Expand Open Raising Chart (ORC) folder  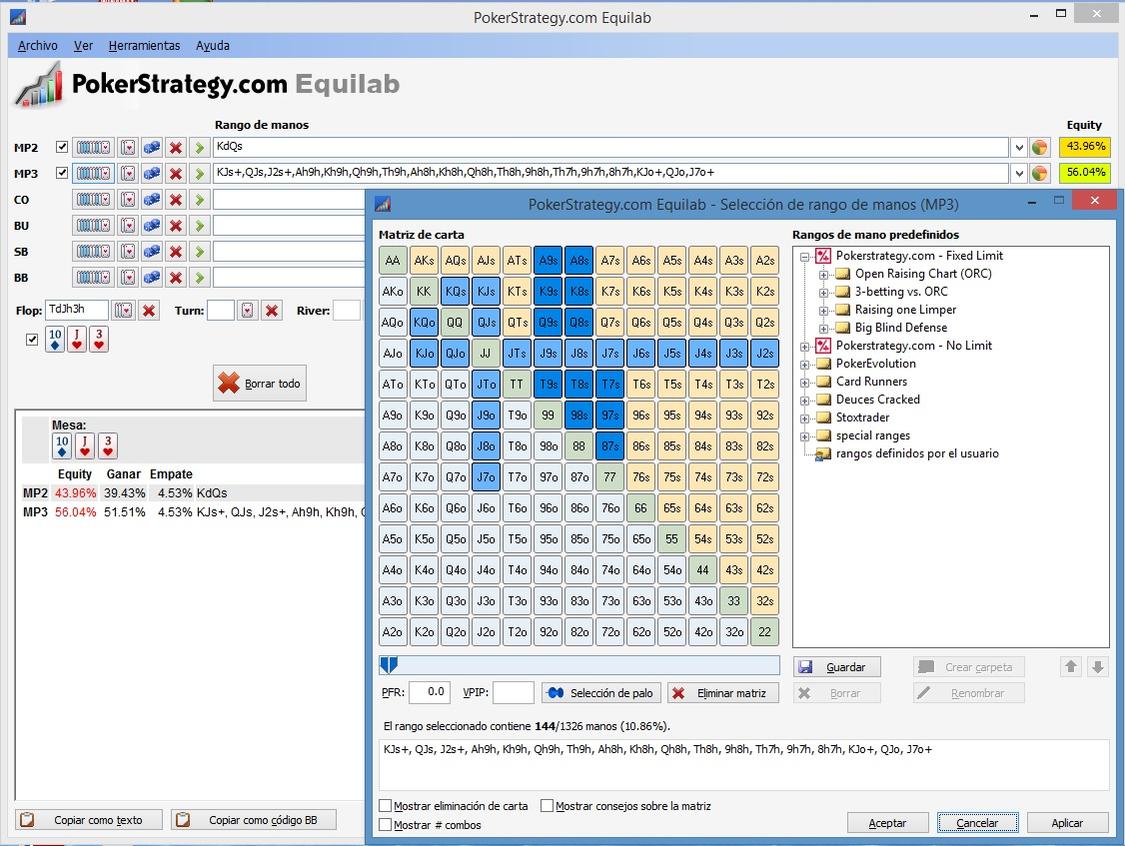click(824, 274)
